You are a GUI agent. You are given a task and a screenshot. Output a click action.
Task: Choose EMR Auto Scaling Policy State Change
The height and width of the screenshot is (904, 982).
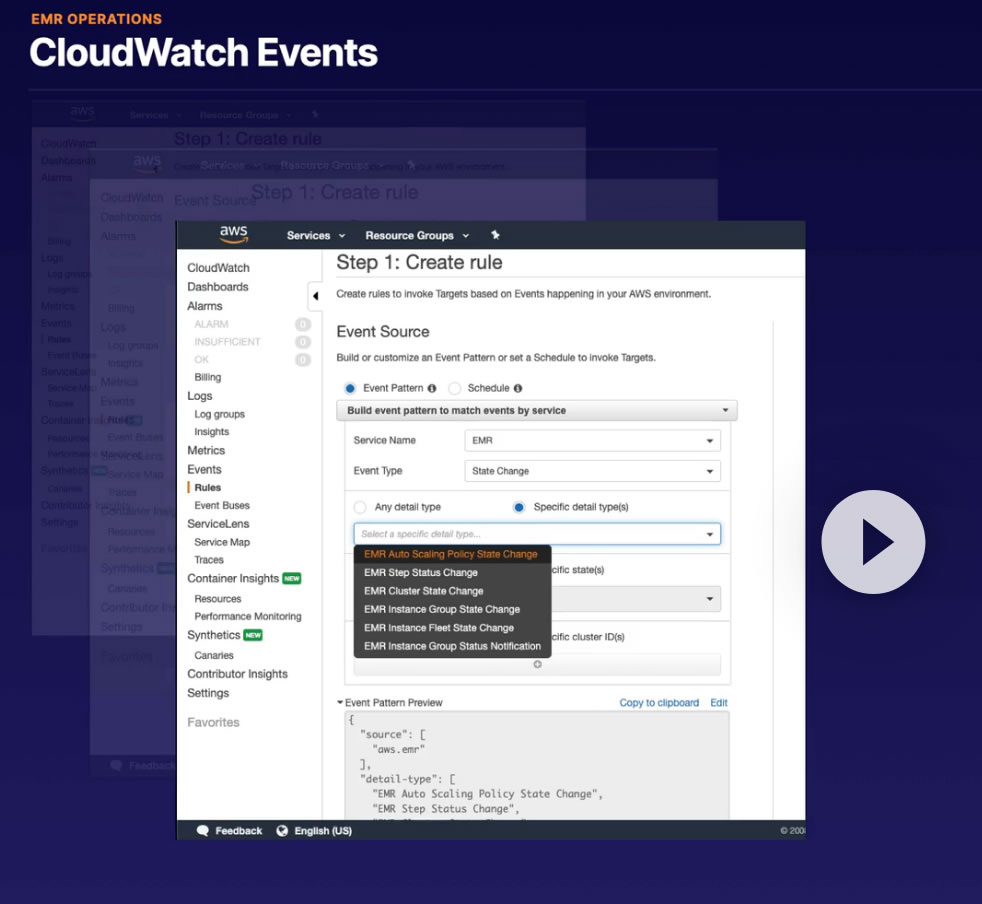click(x=452, y=554)
